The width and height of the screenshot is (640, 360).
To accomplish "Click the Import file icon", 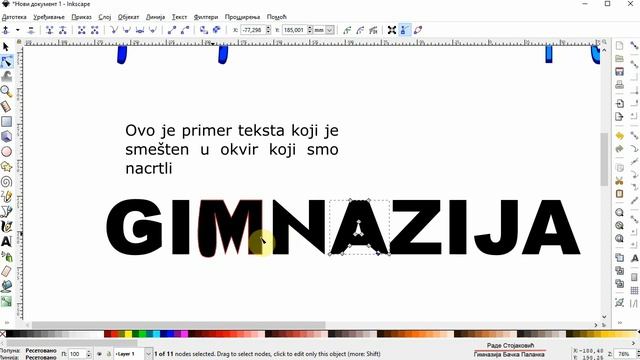I will 620,104.
